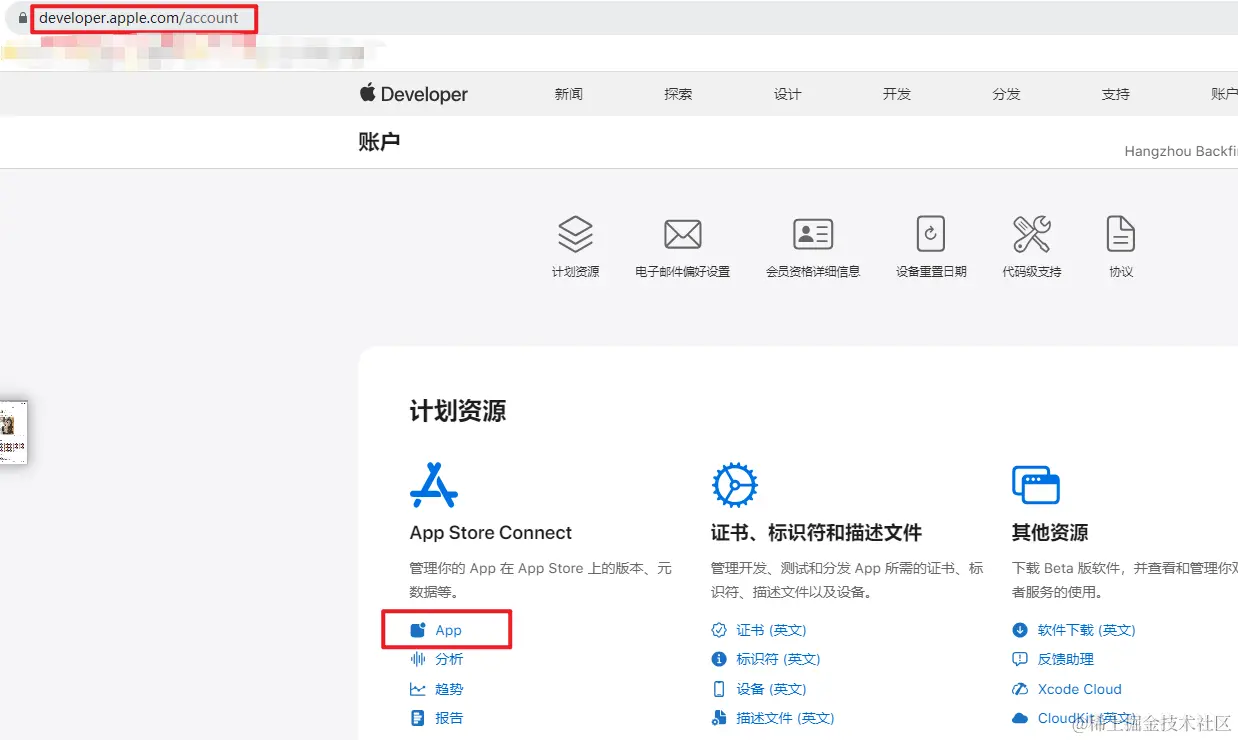
Task: Click the icon beside the App link
Action: [x=418, y=630]
